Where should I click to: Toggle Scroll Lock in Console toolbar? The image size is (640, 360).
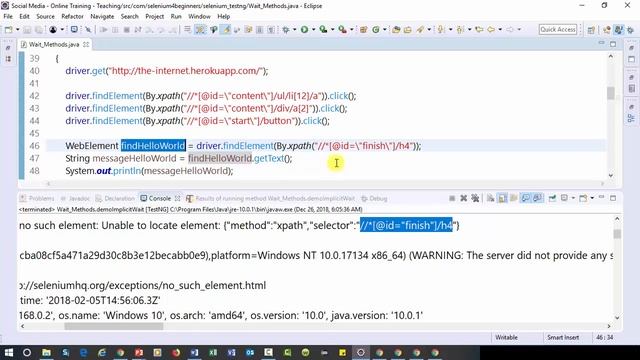pyautogui.click(x=502, y=198)
